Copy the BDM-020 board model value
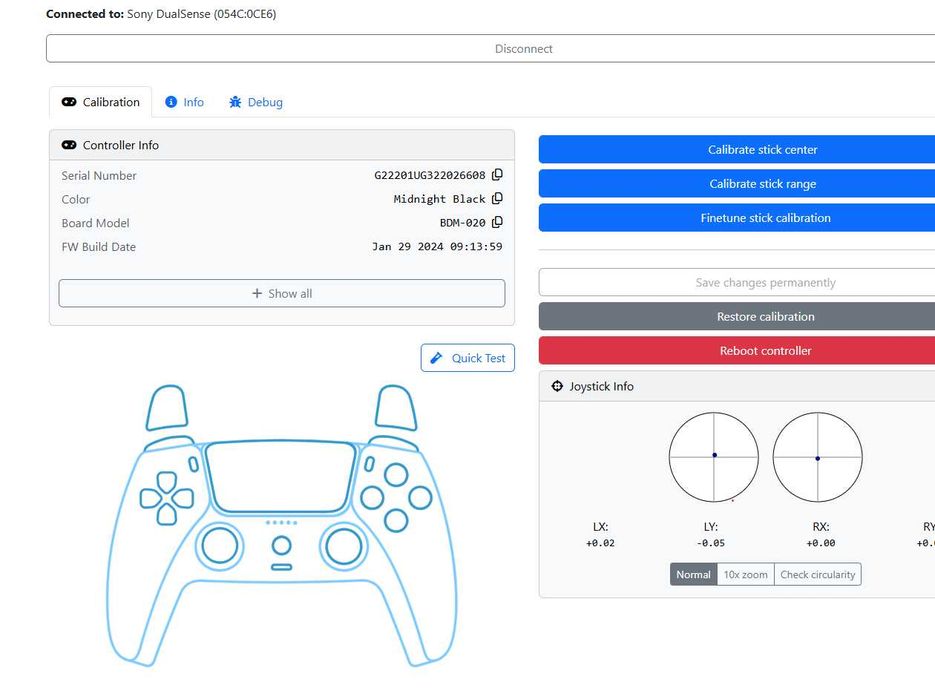Viewport: 935px width, 700px height. tap(497, 222)
